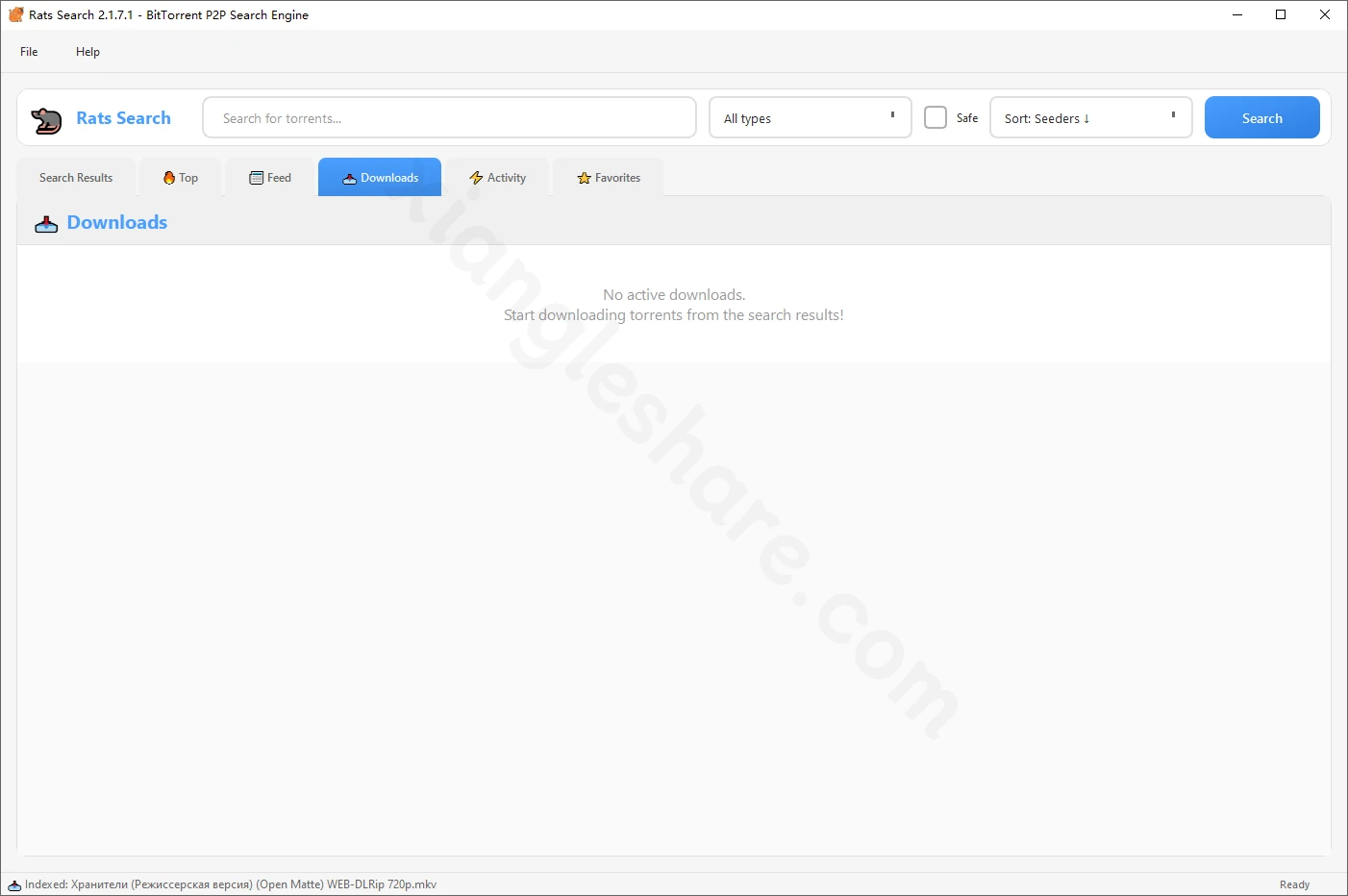The width and height of the screenshot is (1348, 896).
Task: Click 'Start downloading torrents' hint text
Action: click(674, 315)
